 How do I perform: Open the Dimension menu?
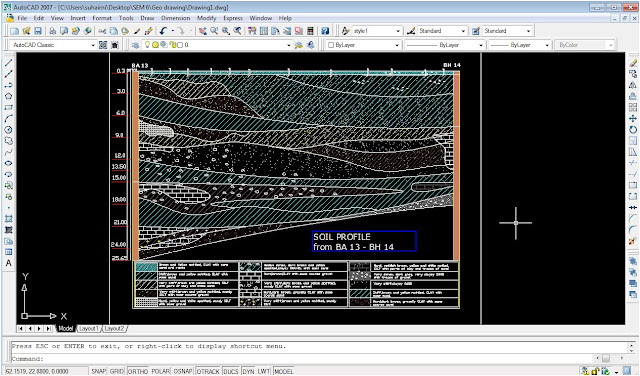(x=176, y=18)
